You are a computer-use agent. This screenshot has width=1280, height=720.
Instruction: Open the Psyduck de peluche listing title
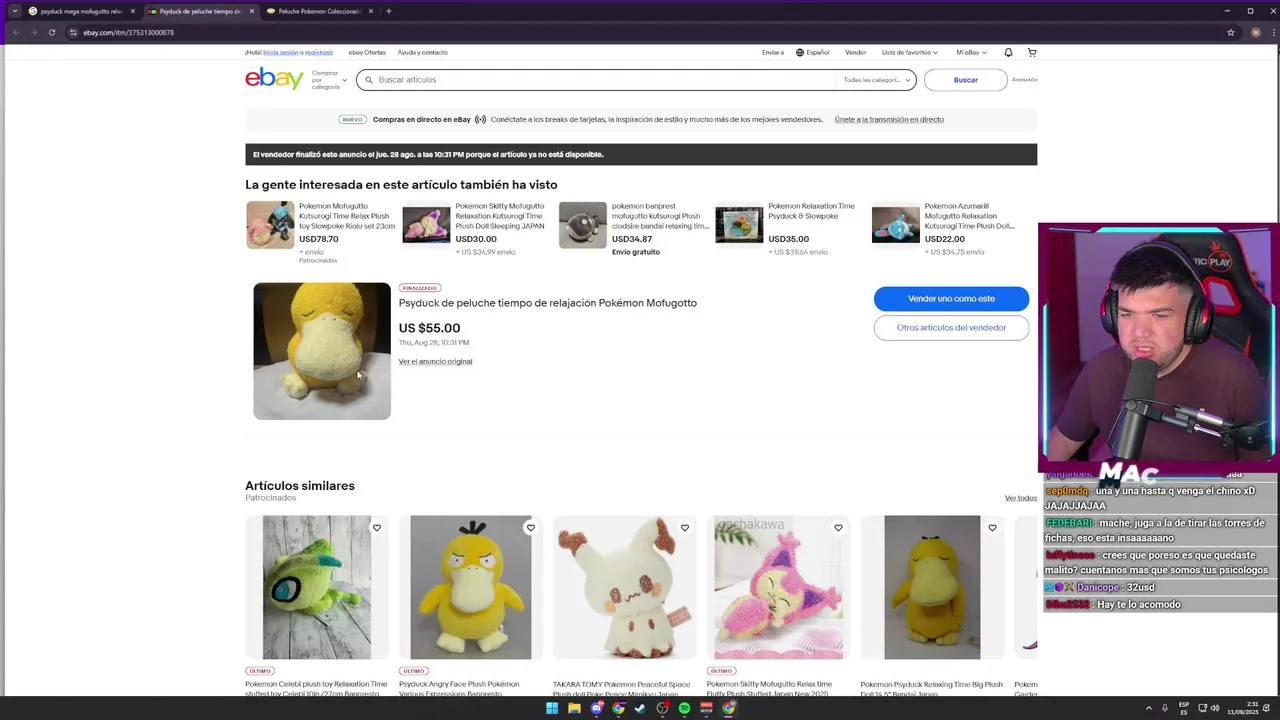[x=548, y=303]
